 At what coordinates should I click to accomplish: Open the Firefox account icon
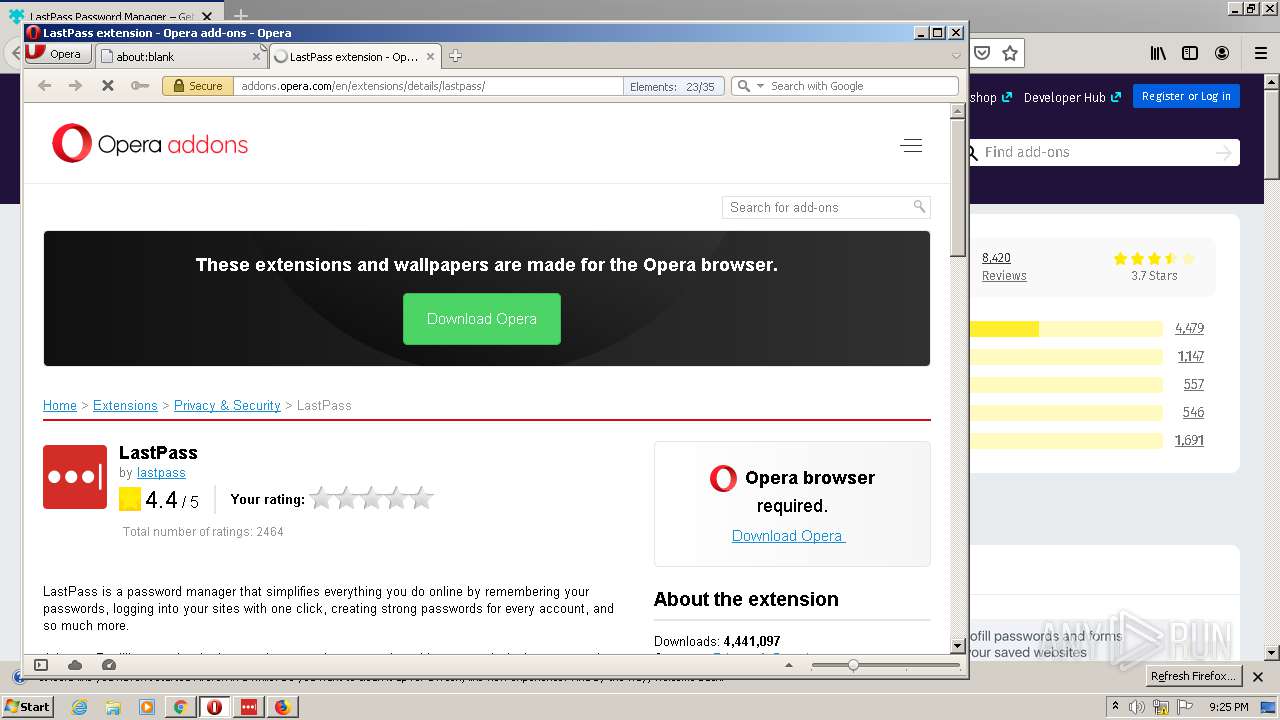(1222, 53)
